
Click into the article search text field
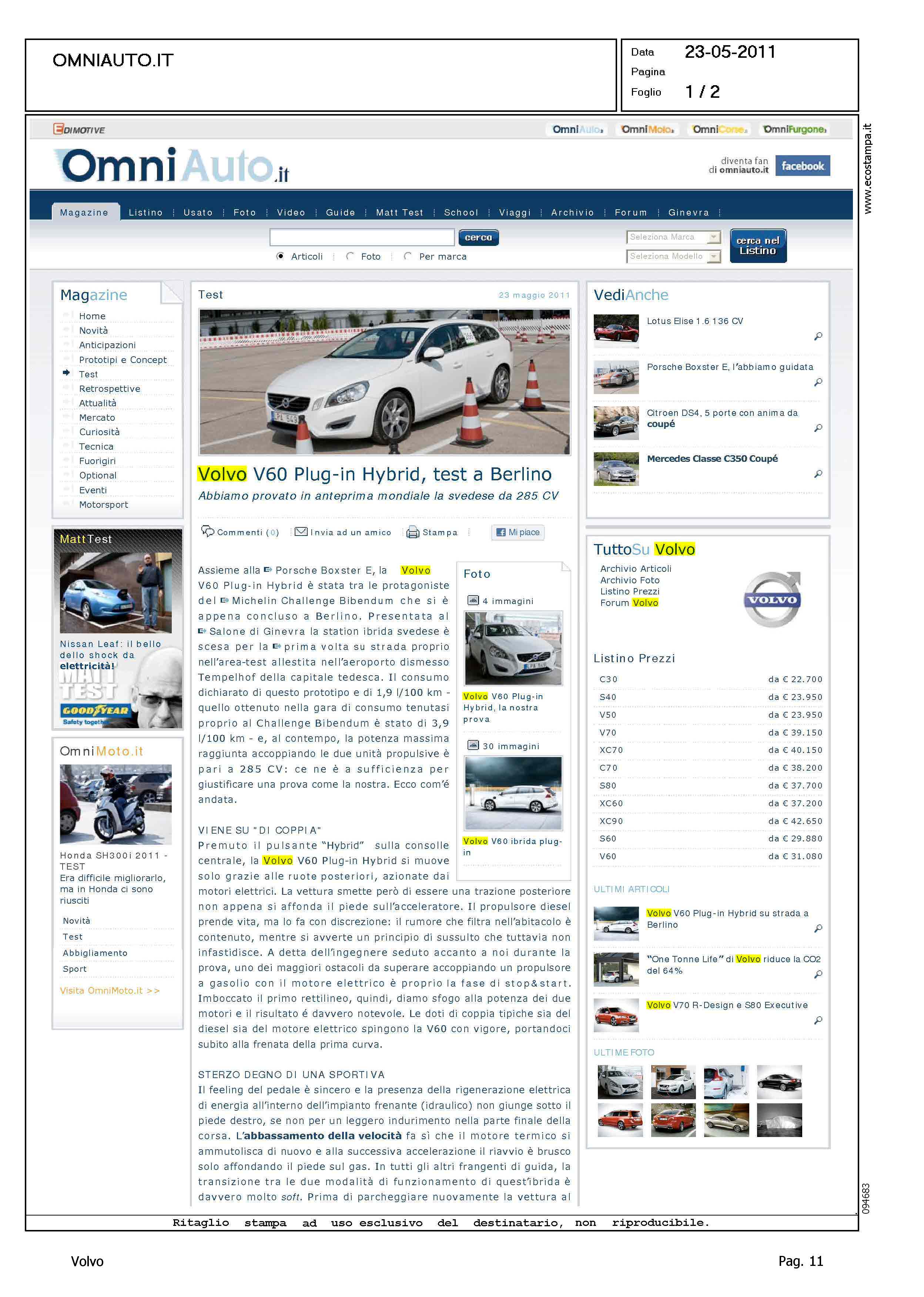(362, 237)
